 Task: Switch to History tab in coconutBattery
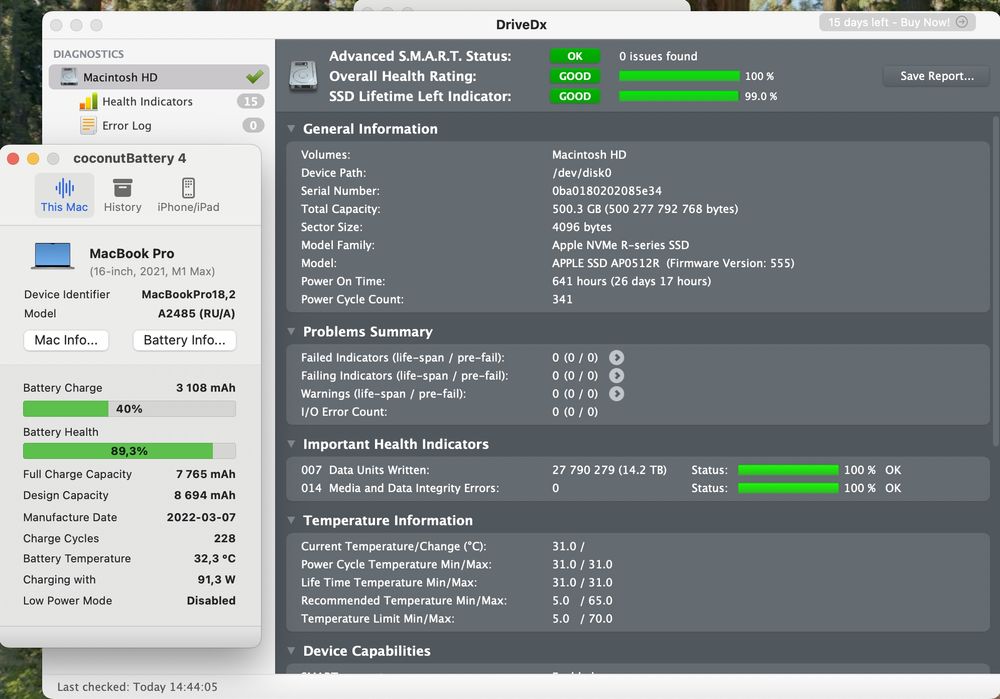(122, 195)
